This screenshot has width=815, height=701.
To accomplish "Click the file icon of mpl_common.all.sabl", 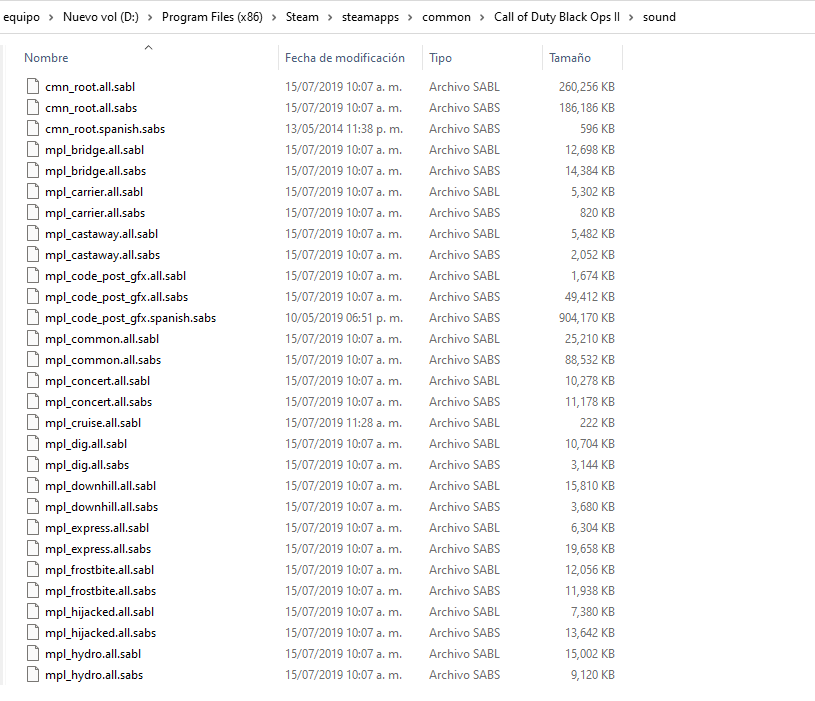I will (33, 338).
